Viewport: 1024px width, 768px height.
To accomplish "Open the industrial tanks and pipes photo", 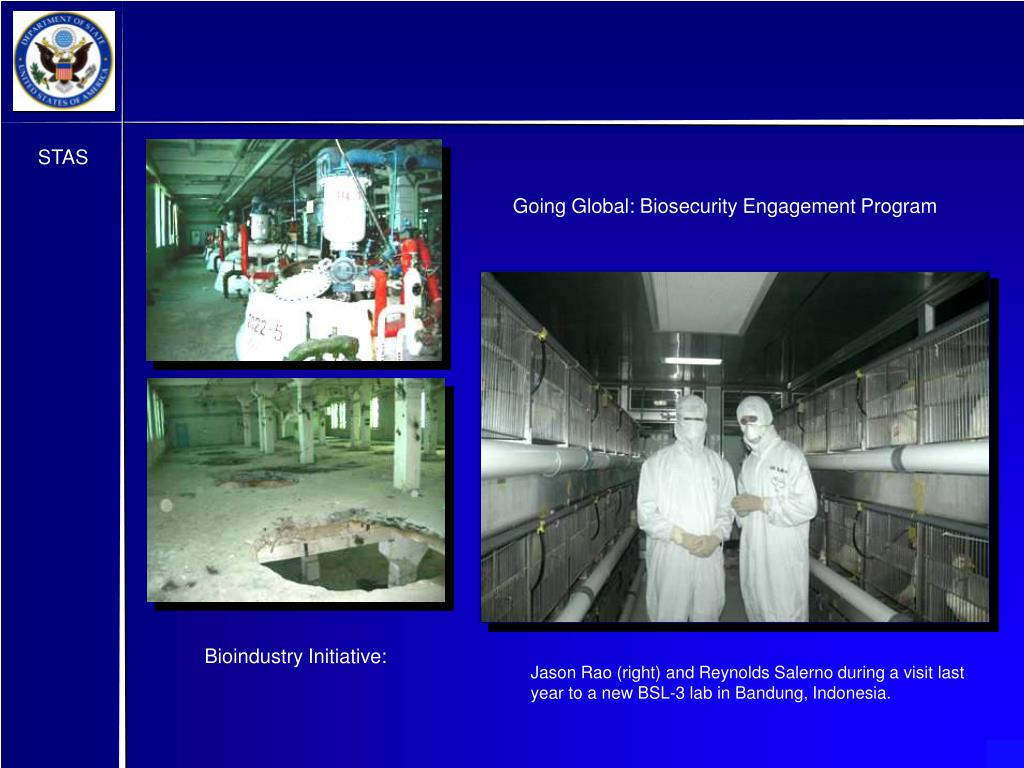I will tap(294, 249).
